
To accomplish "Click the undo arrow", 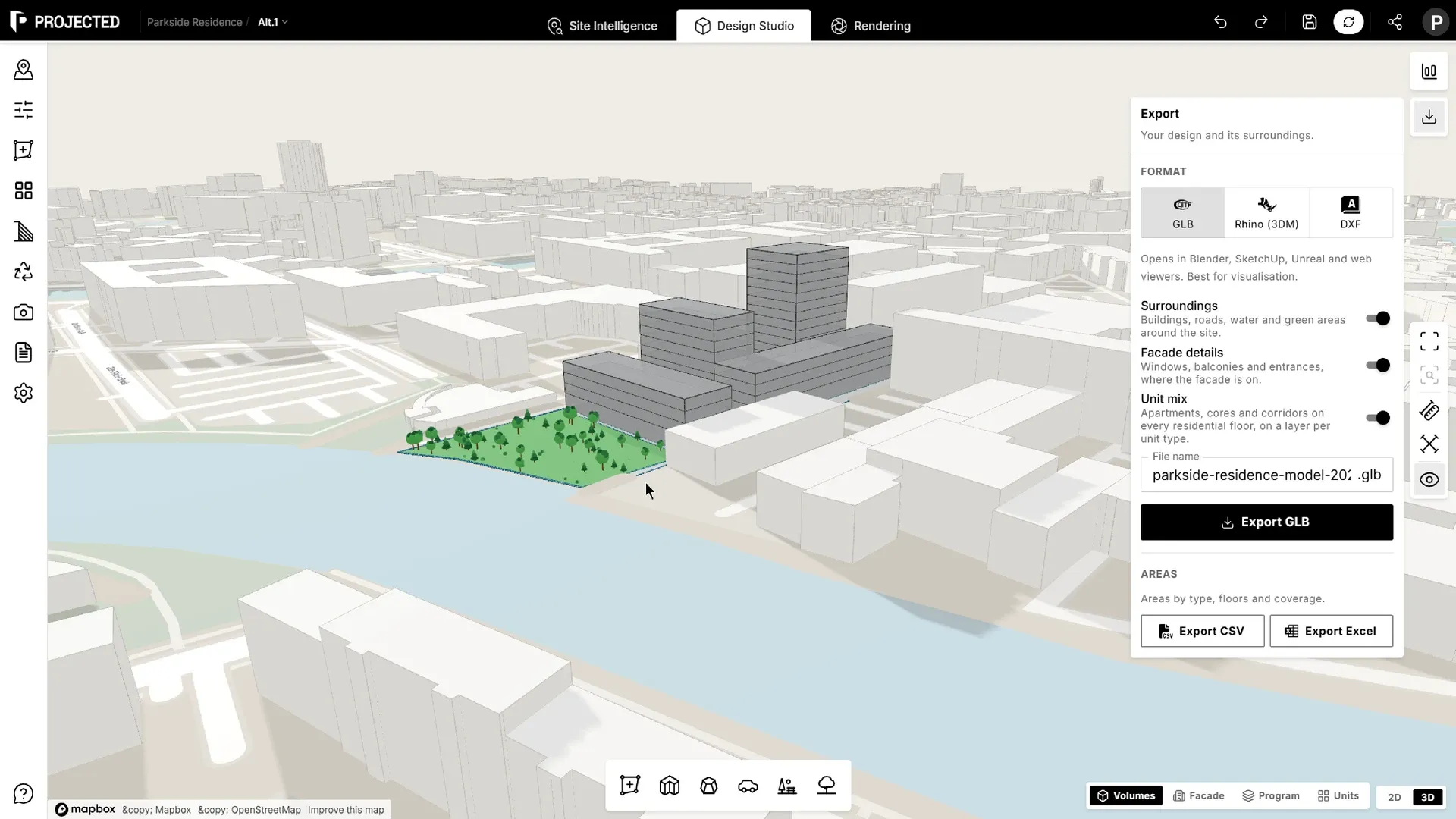I will [x=1220, y=22].
